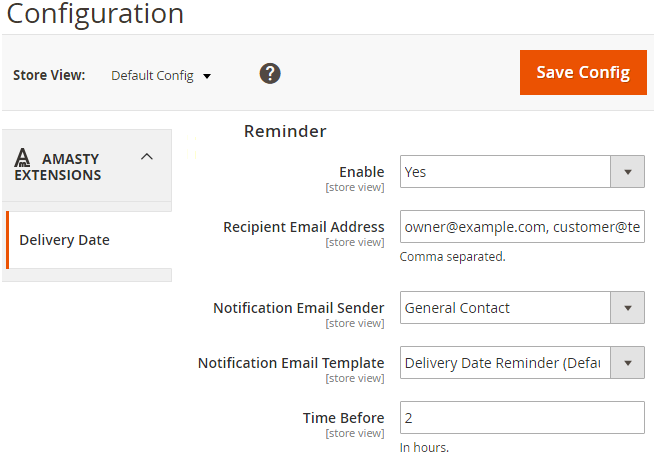The image size is (657, 466).
Task: Collapse the Amasty Extensions section chevron
Action: [147, 157]
